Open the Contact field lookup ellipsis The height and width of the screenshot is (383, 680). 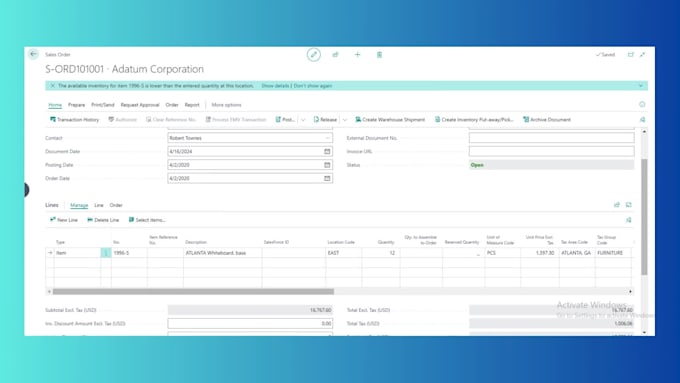(x=327, y=138)
